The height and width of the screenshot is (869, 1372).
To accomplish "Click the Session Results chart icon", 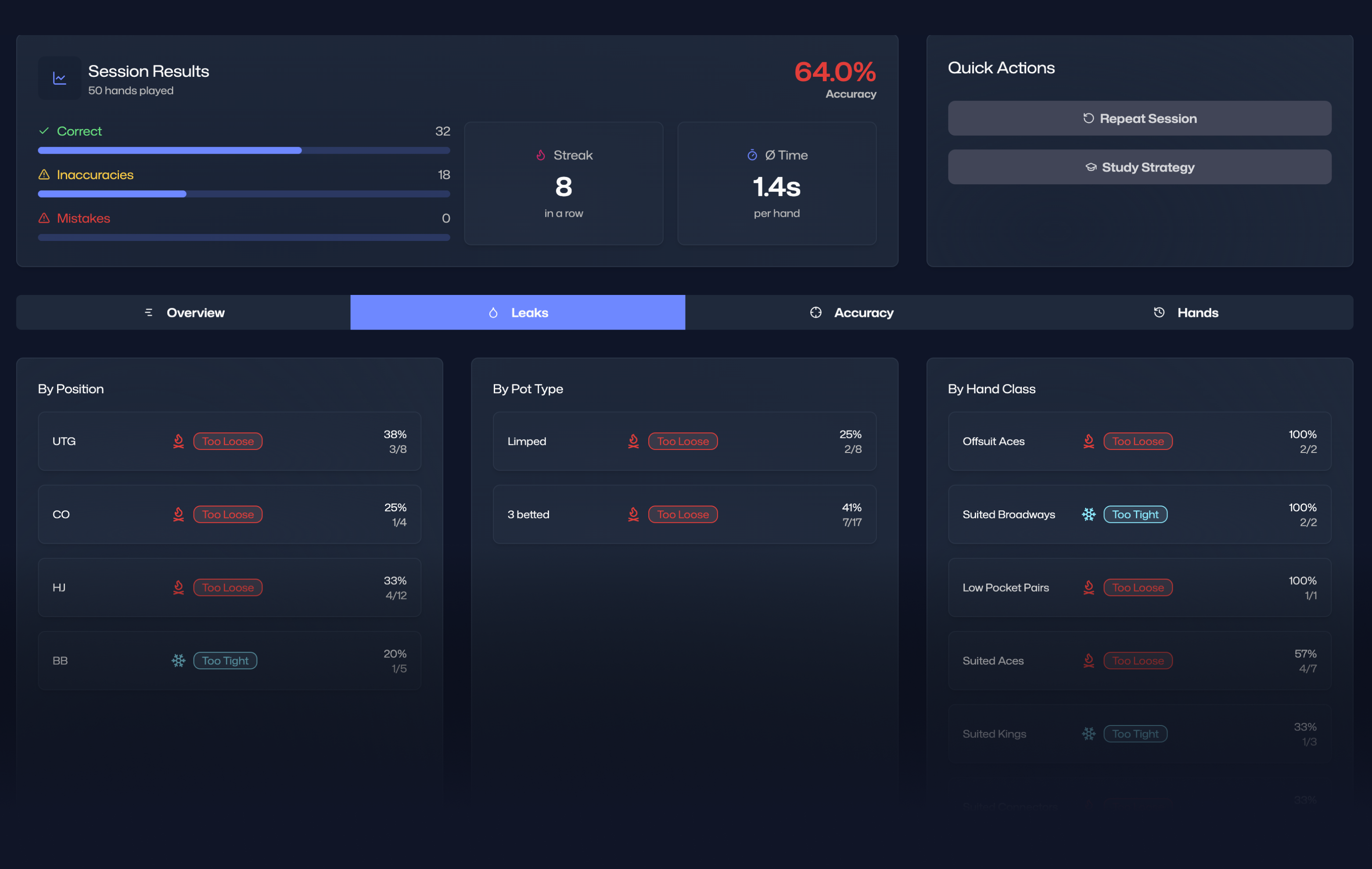I will click(x=59, y=78).
